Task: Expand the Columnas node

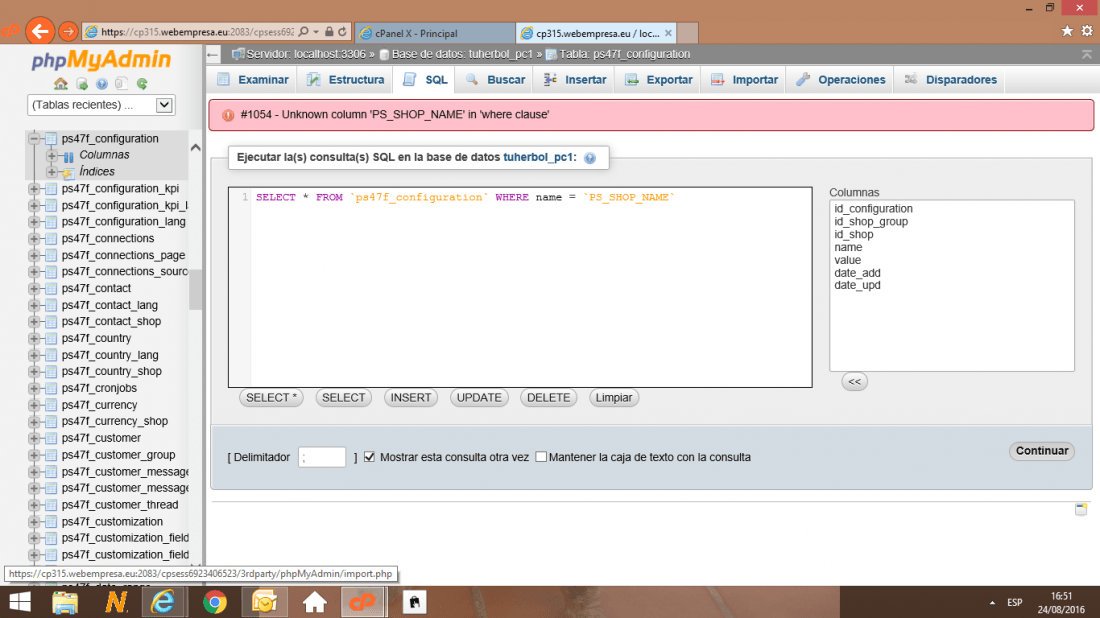Action: 51,155
